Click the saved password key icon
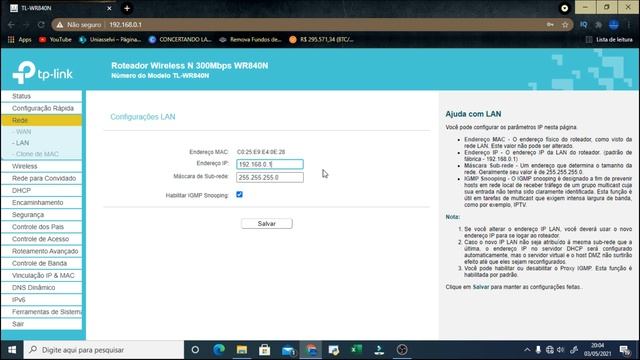 [550, 24]
